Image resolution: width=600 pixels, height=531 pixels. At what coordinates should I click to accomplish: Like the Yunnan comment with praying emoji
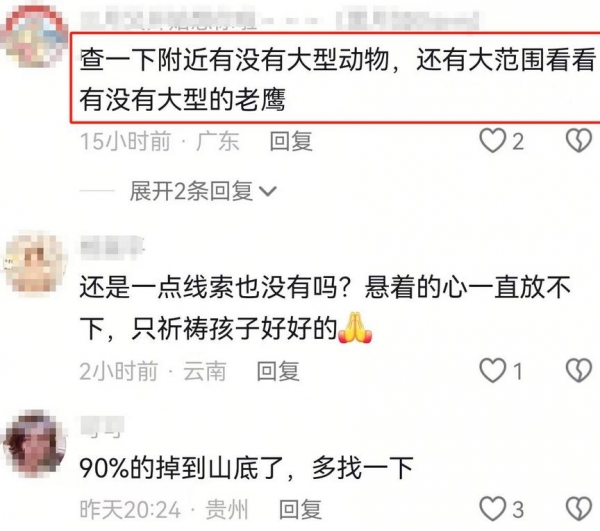(492, 370)
